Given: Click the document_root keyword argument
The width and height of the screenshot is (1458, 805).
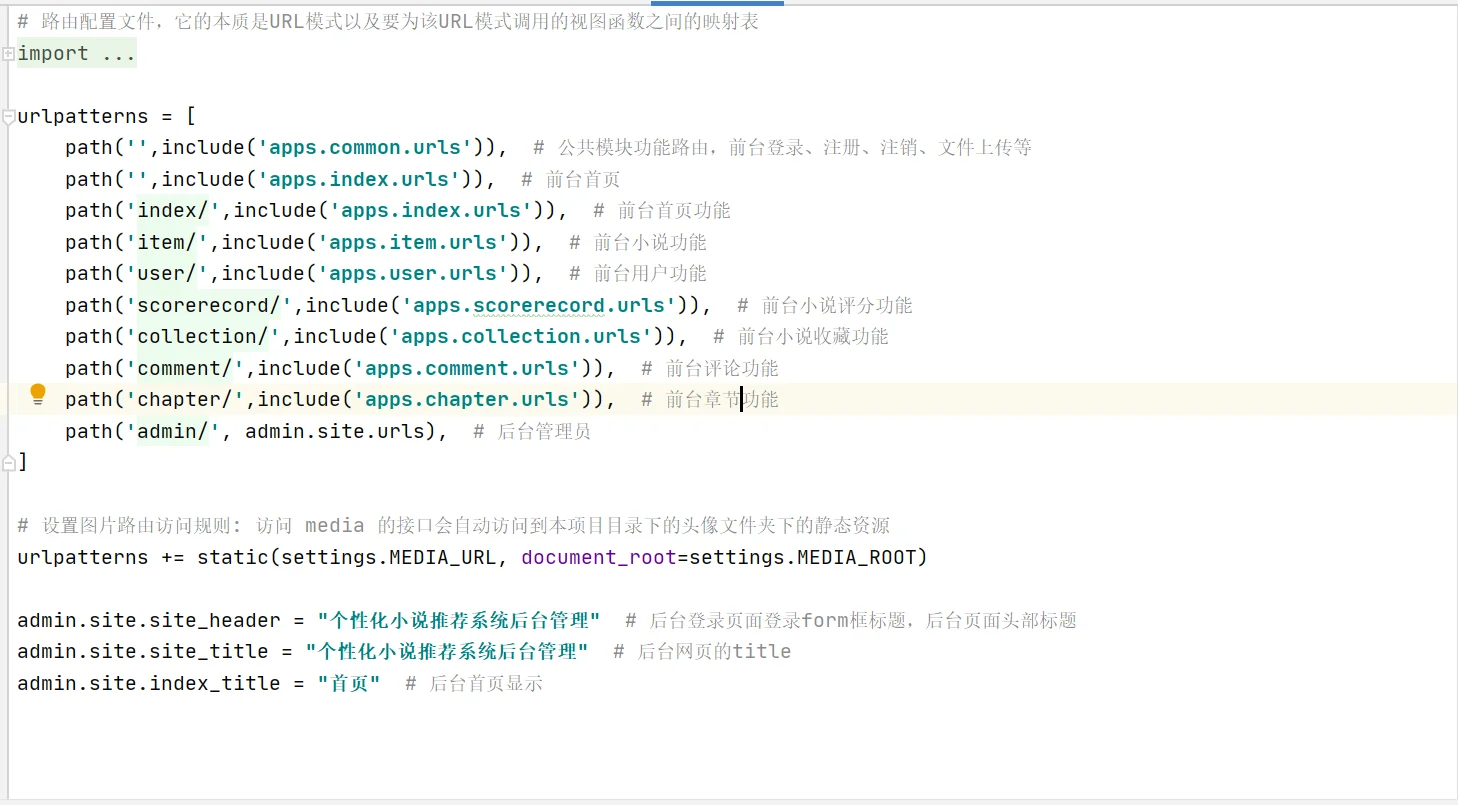Looking at the screenshot, I should pyautogui.click(x=597, y=557).
